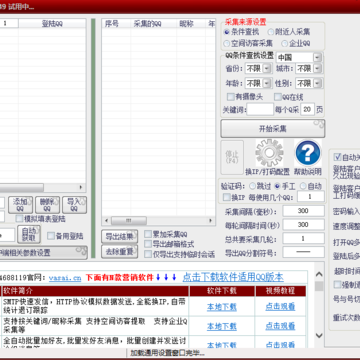Screen dimensions: 360x360
Task: Click left arrow of the results list scrollbar
Action: tap(106, 221)
